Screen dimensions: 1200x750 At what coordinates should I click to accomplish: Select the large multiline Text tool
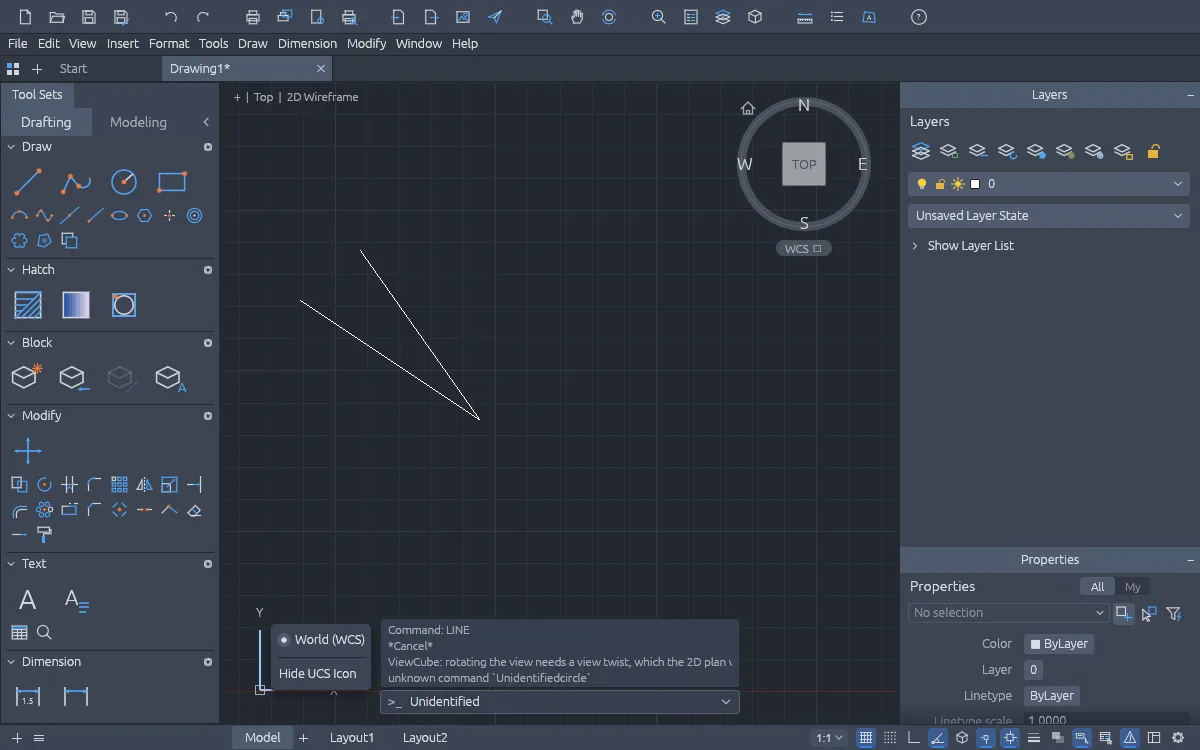click(x=28, y=600)
